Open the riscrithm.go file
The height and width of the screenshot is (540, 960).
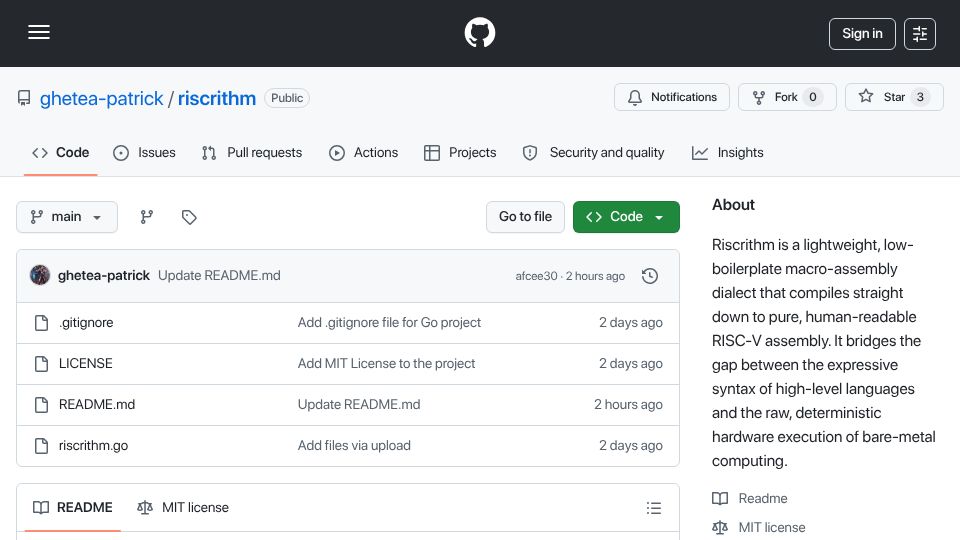(x=93, y=446)
